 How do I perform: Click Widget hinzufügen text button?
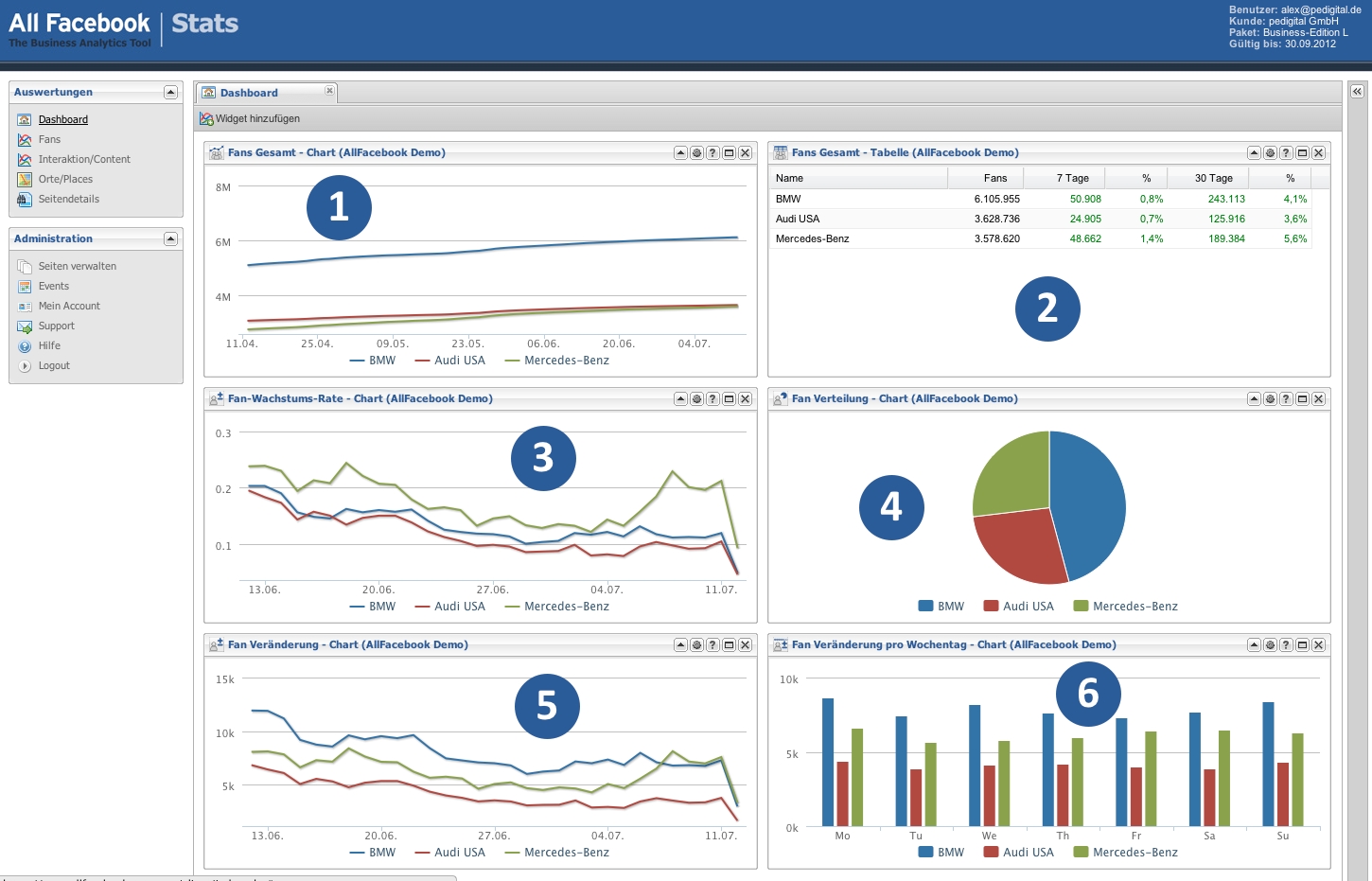(257, 118)
